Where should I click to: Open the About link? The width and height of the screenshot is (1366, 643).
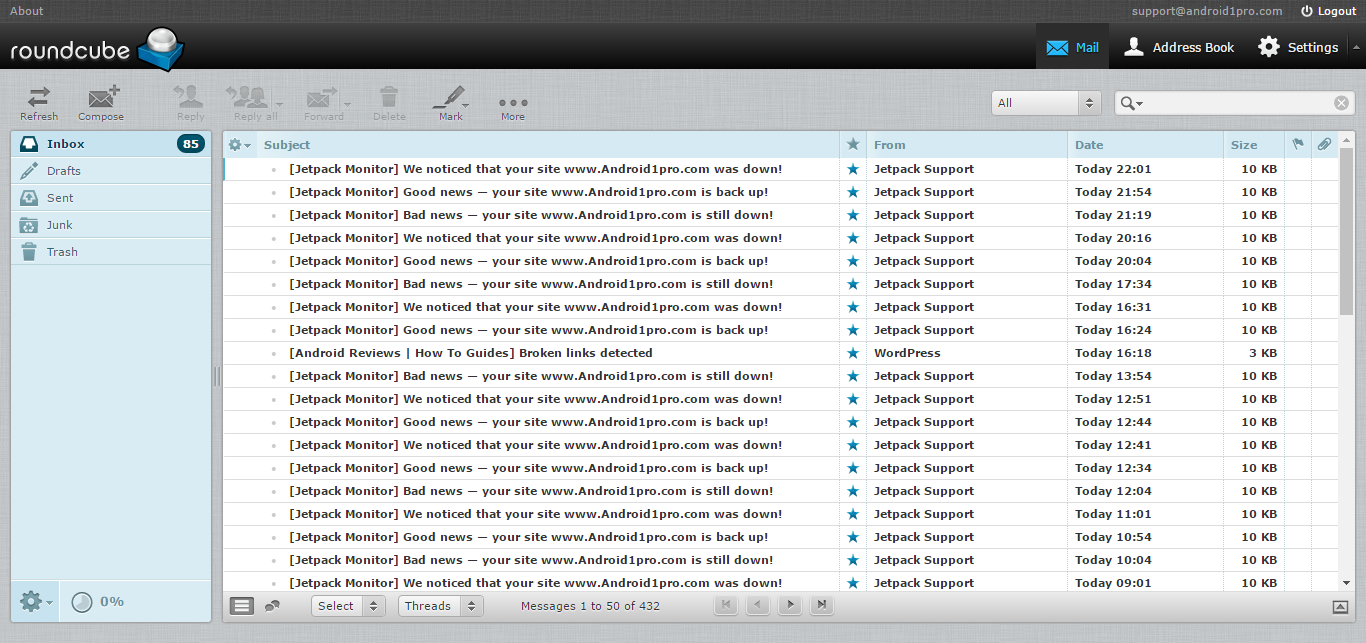(27, 11)
